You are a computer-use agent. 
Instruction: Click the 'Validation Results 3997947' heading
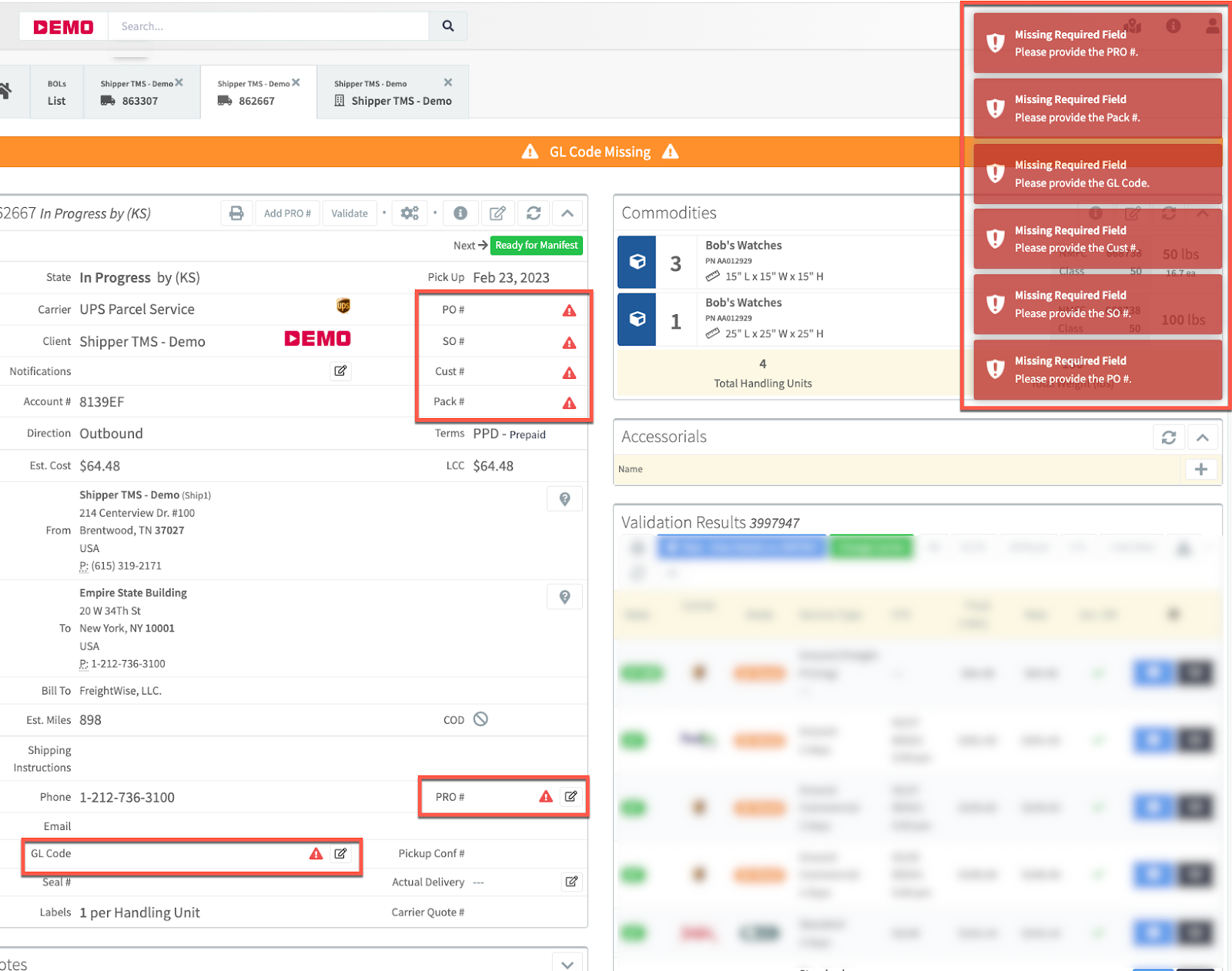pyautogui.click(x=711, y=523)
